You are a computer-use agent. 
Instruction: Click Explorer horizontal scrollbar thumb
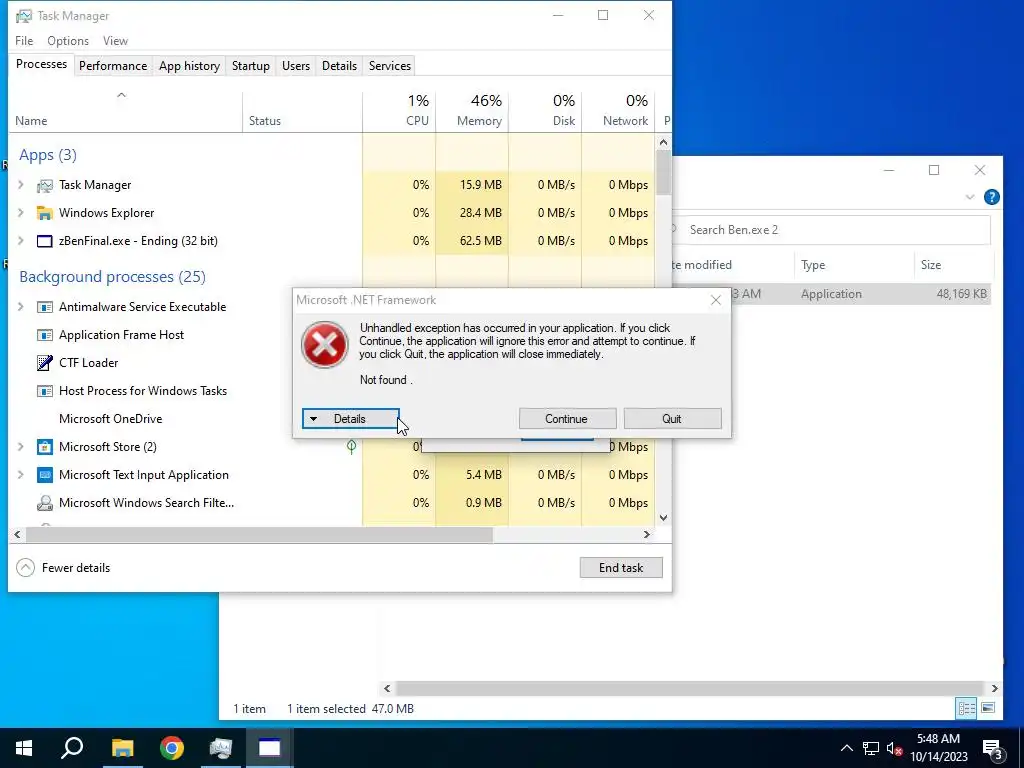690,688
